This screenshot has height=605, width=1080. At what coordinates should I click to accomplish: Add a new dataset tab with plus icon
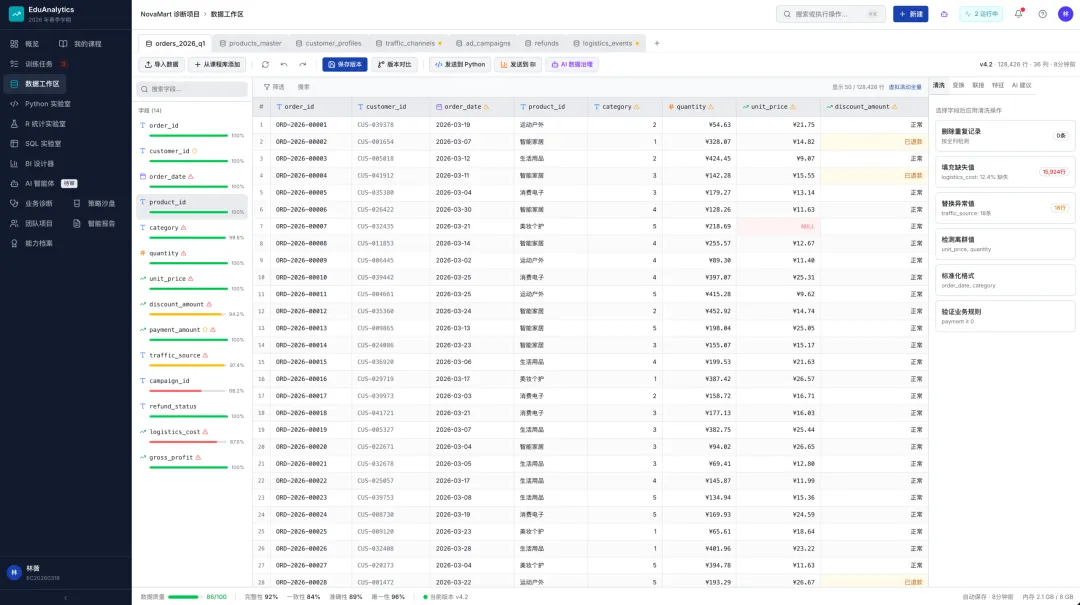[x=656, y=43]
